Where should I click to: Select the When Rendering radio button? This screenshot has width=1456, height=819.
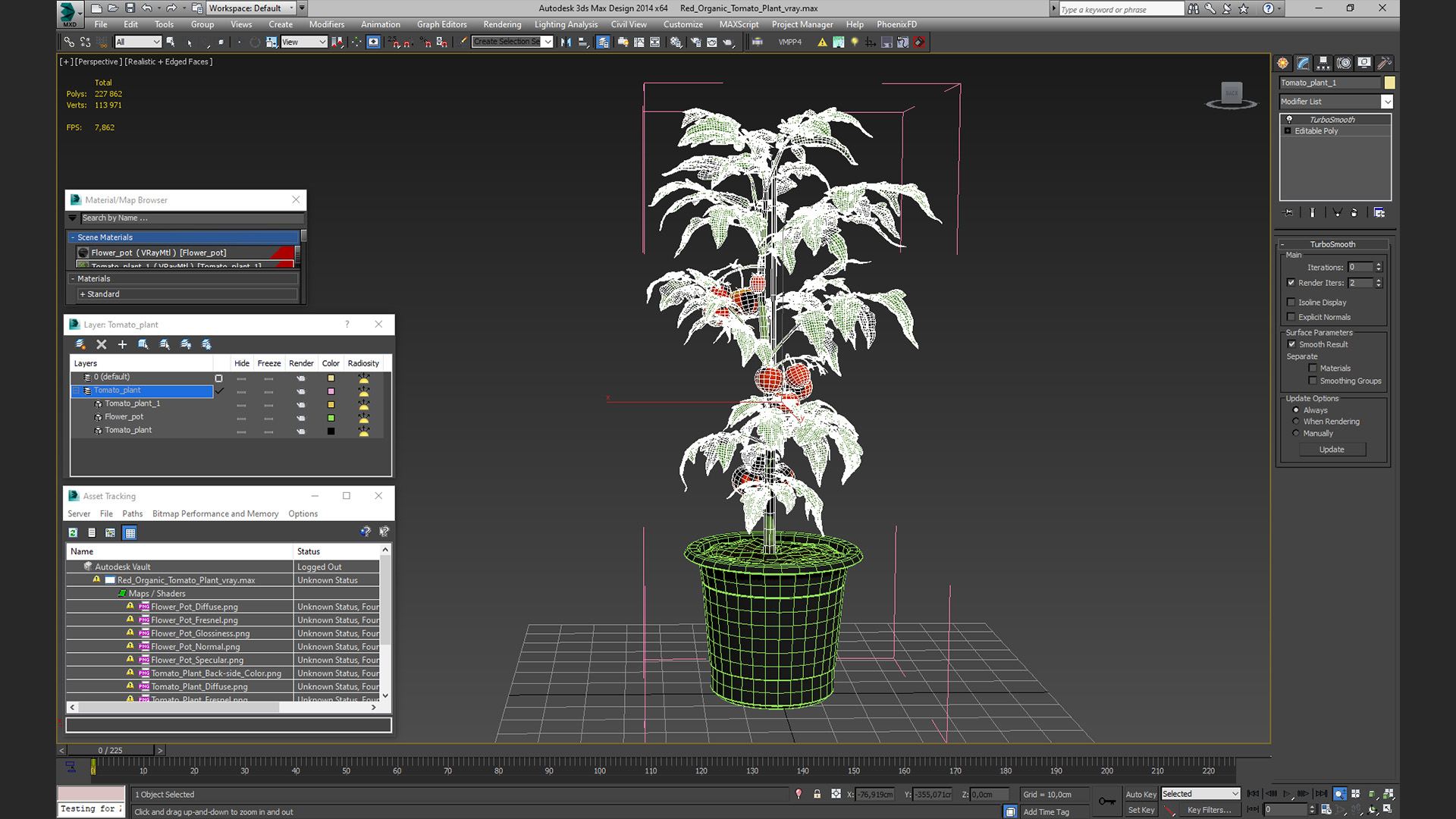click(1296, 422)
